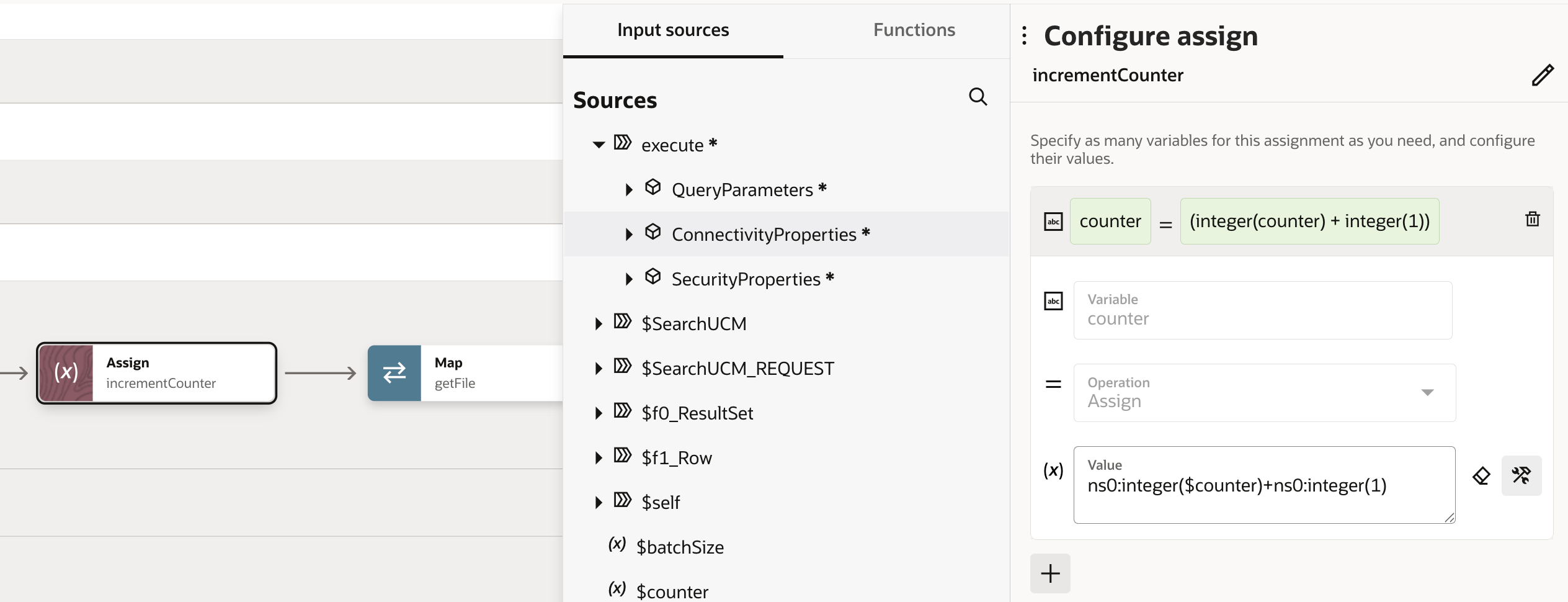
Task: Click the eraser icon next to Value
Action: click(x=1481, y=475)
